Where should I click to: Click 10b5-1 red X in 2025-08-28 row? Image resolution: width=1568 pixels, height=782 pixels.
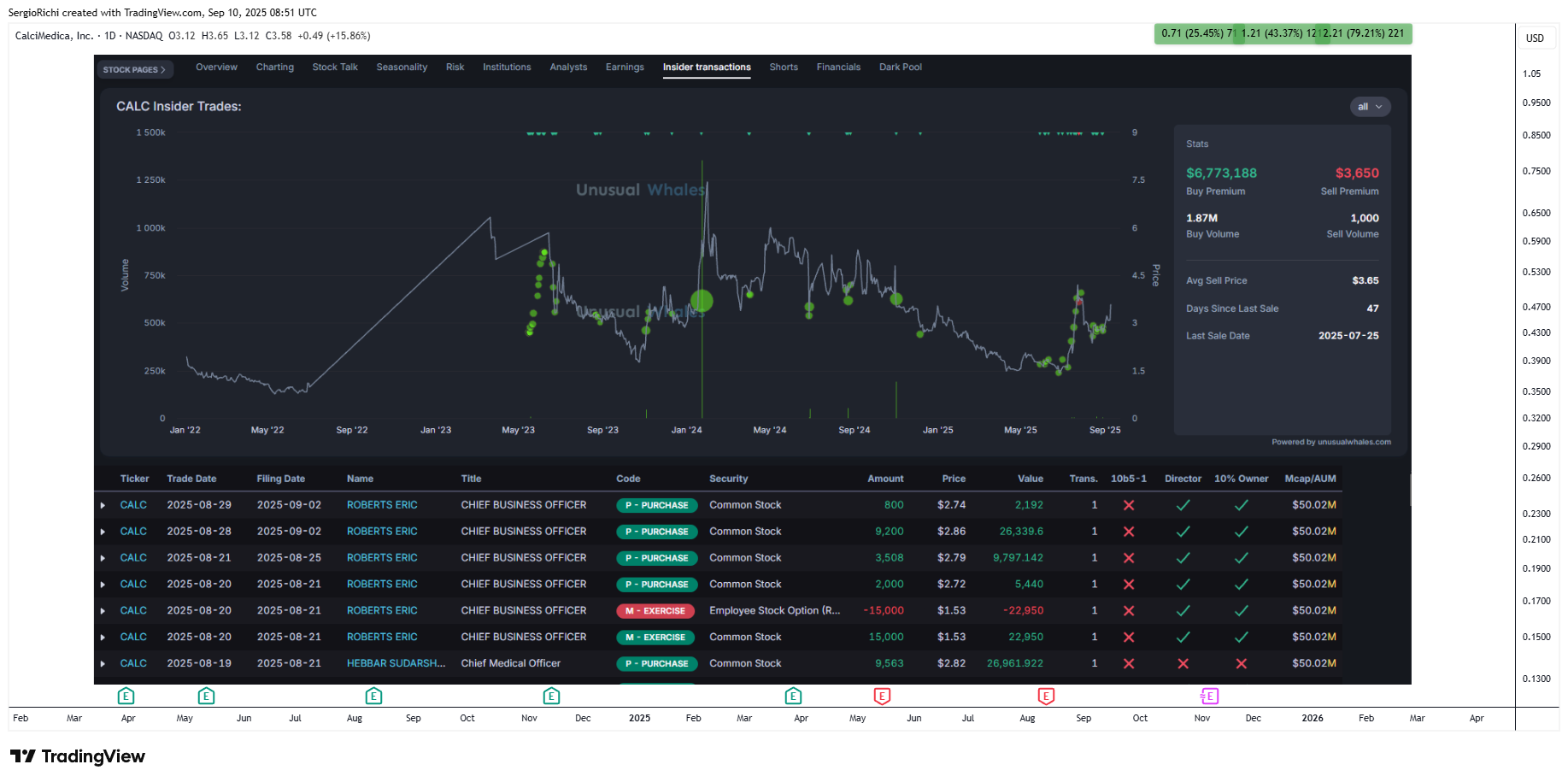click(1129, 532)
